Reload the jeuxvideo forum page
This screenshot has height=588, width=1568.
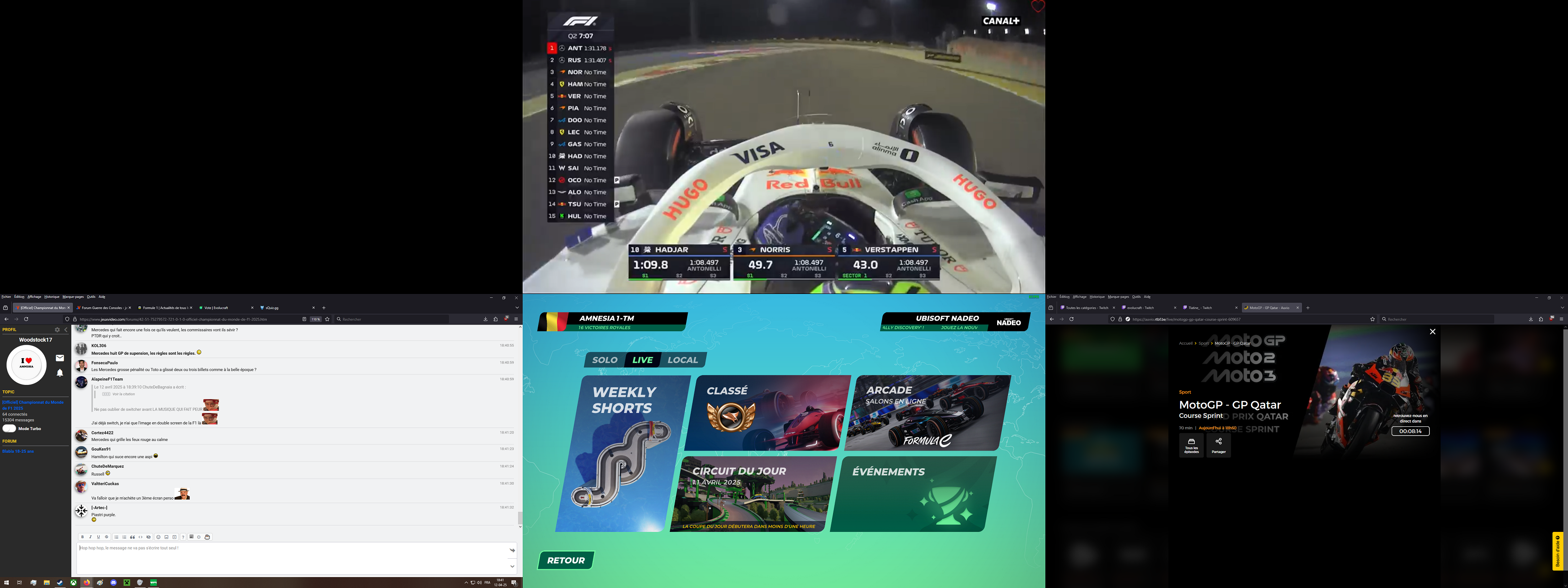[x=26, y=319]
